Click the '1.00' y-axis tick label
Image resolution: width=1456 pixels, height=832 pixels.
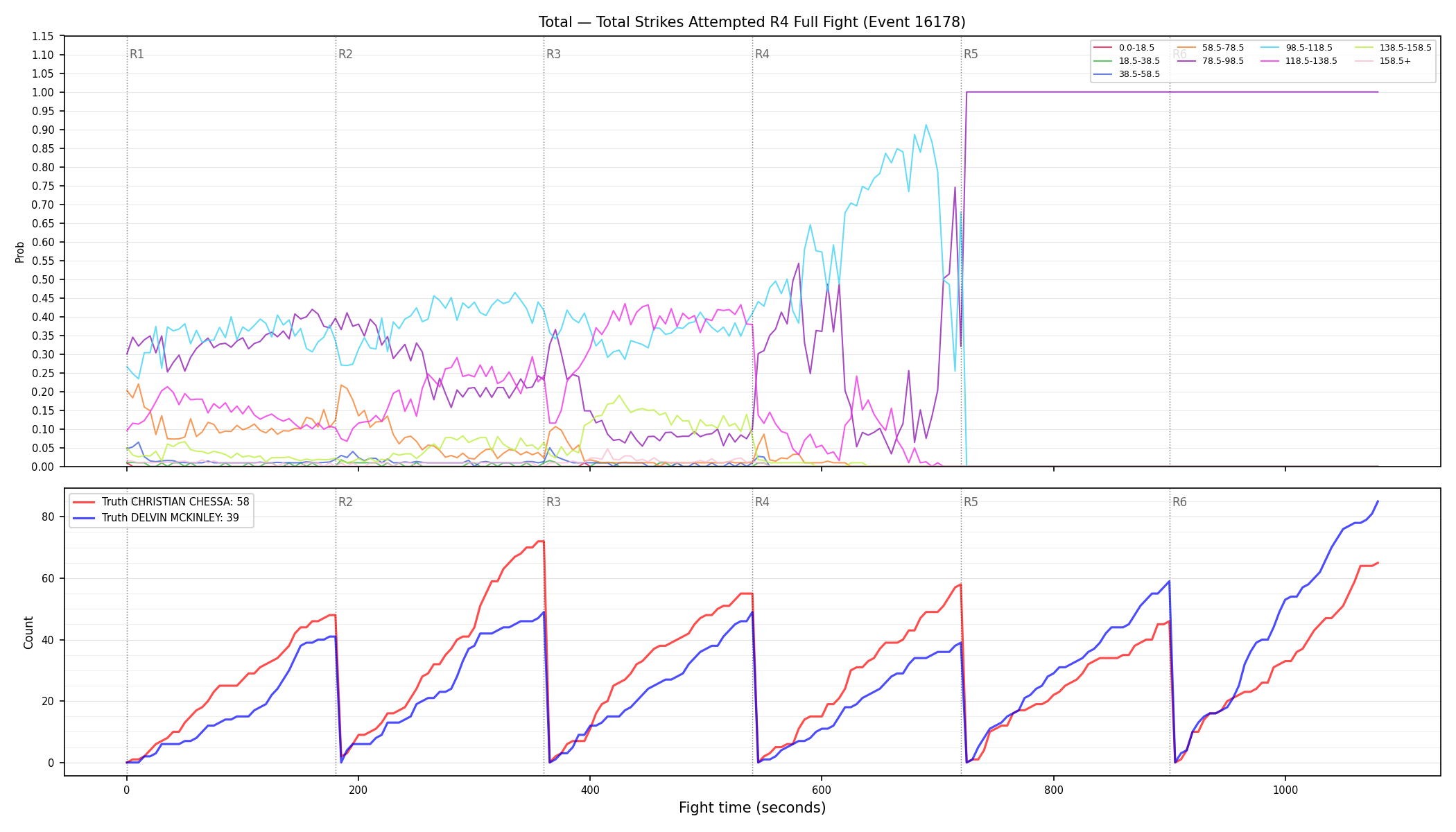coord(43,92)
